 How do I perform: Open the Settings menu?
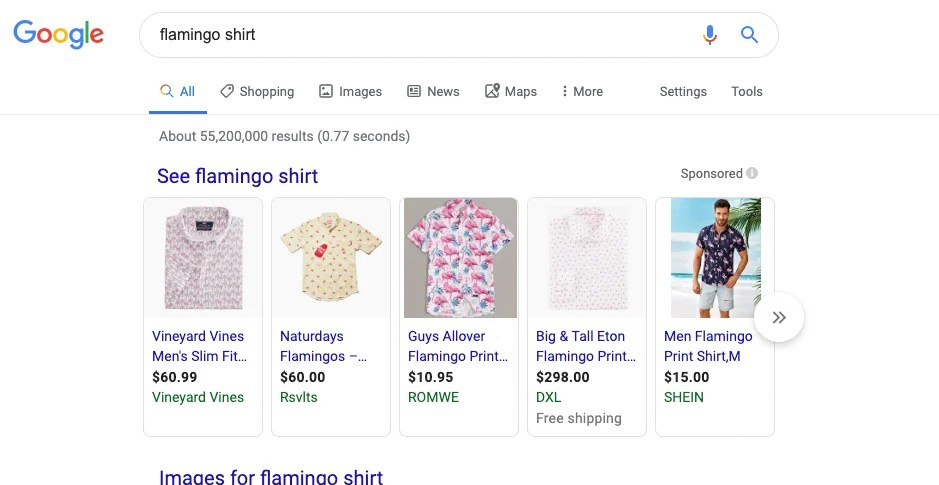pyautogui.click(x=683, y=91)
